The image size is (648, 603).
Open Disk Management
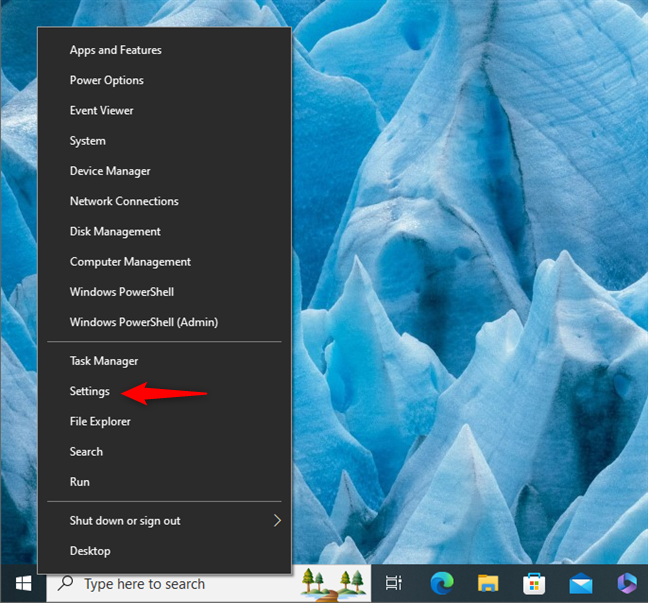(x=164, y=231)
